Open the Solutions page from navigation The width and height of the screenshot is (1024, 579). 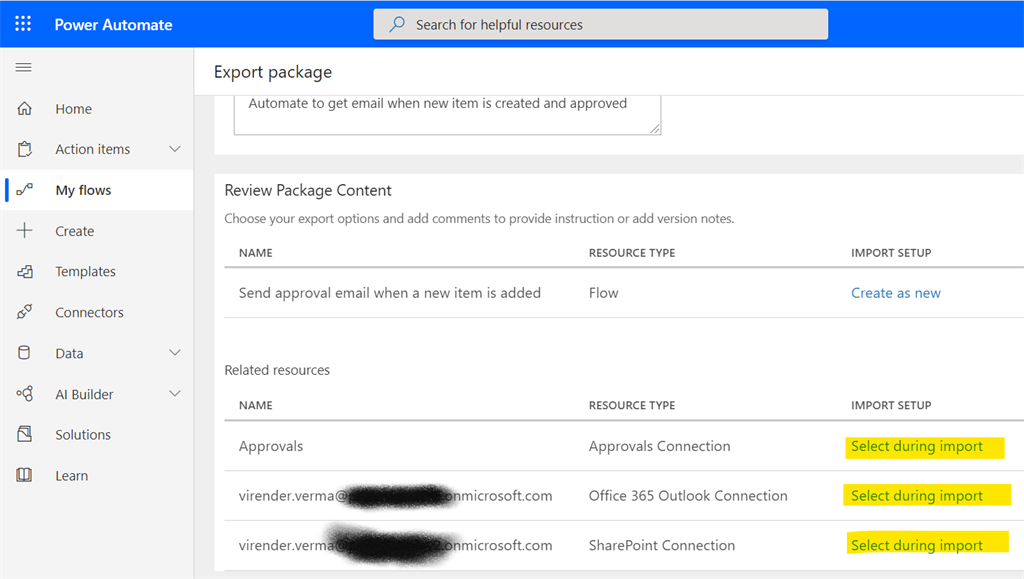80,434
